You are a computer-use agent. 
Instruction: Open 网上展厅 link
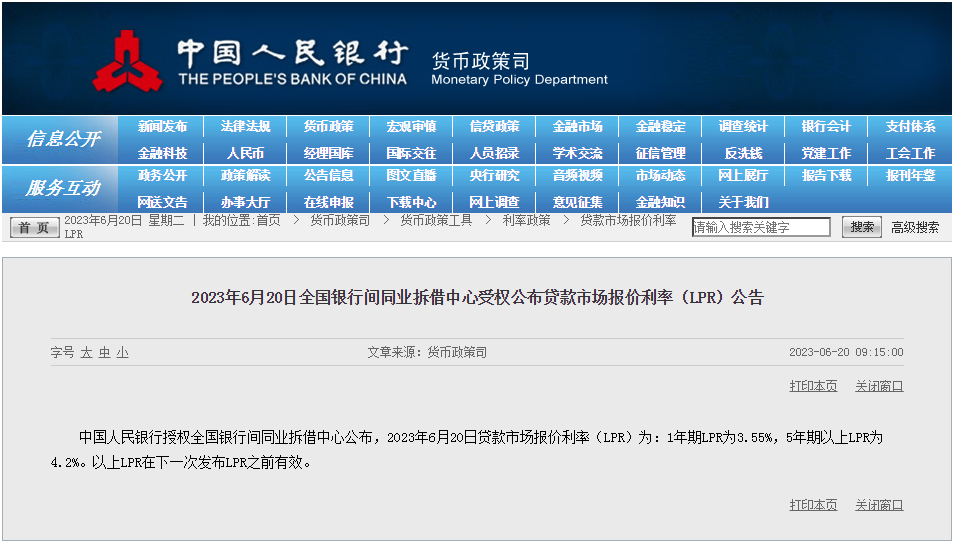(x=743, y=176)
